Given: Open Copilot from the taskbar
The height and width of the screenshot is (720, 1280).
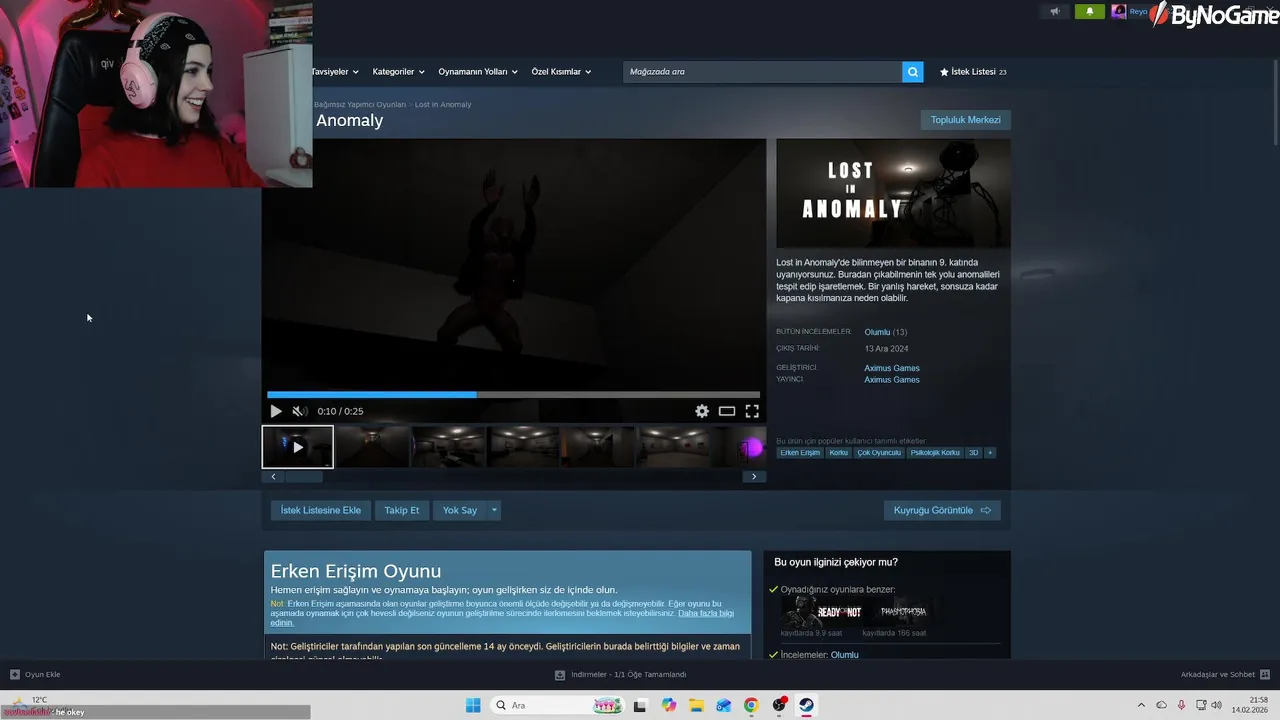Looking at the screenshot, I should coord(669,705).
